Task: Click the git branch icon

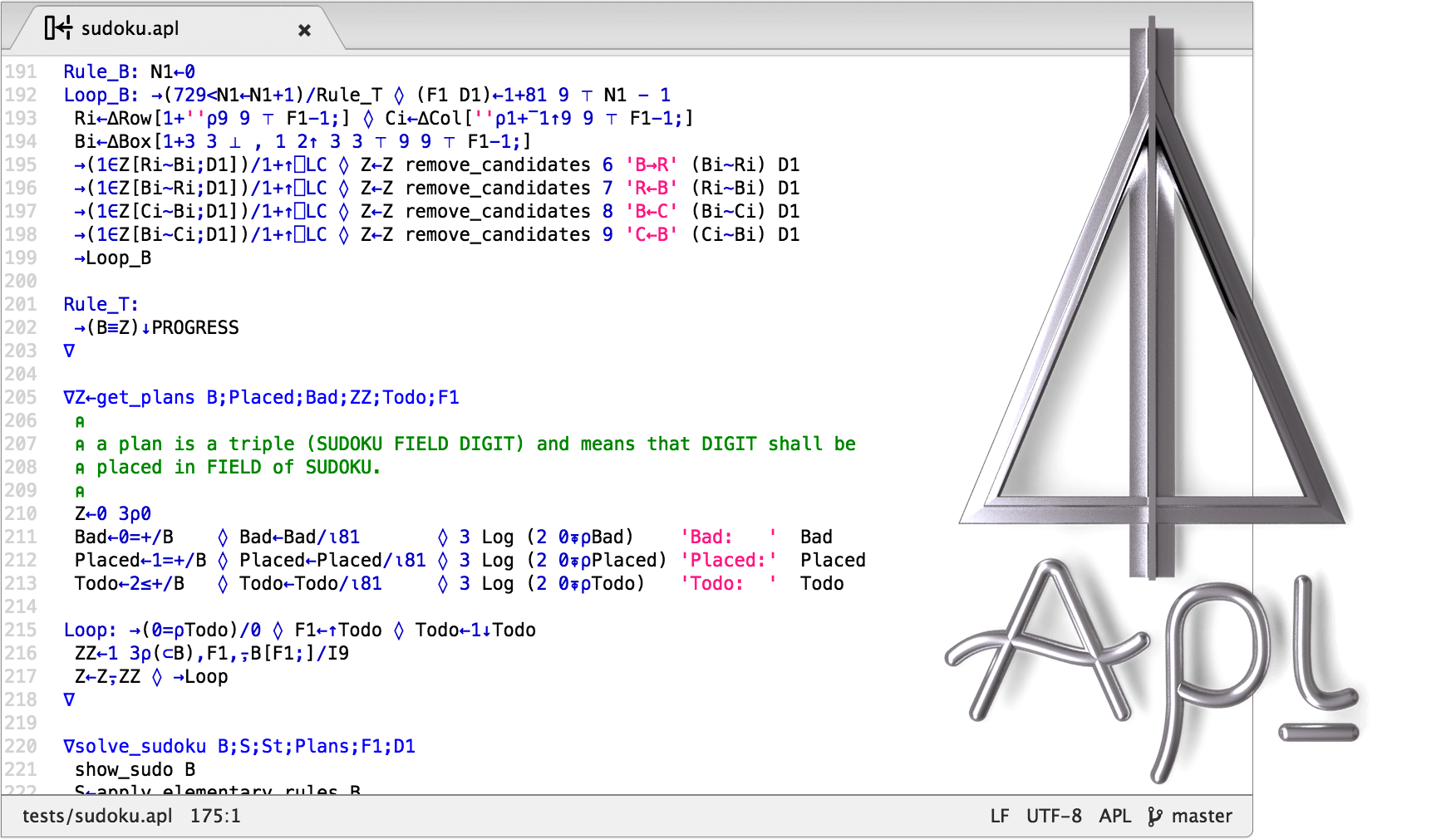Action: 1154,817
